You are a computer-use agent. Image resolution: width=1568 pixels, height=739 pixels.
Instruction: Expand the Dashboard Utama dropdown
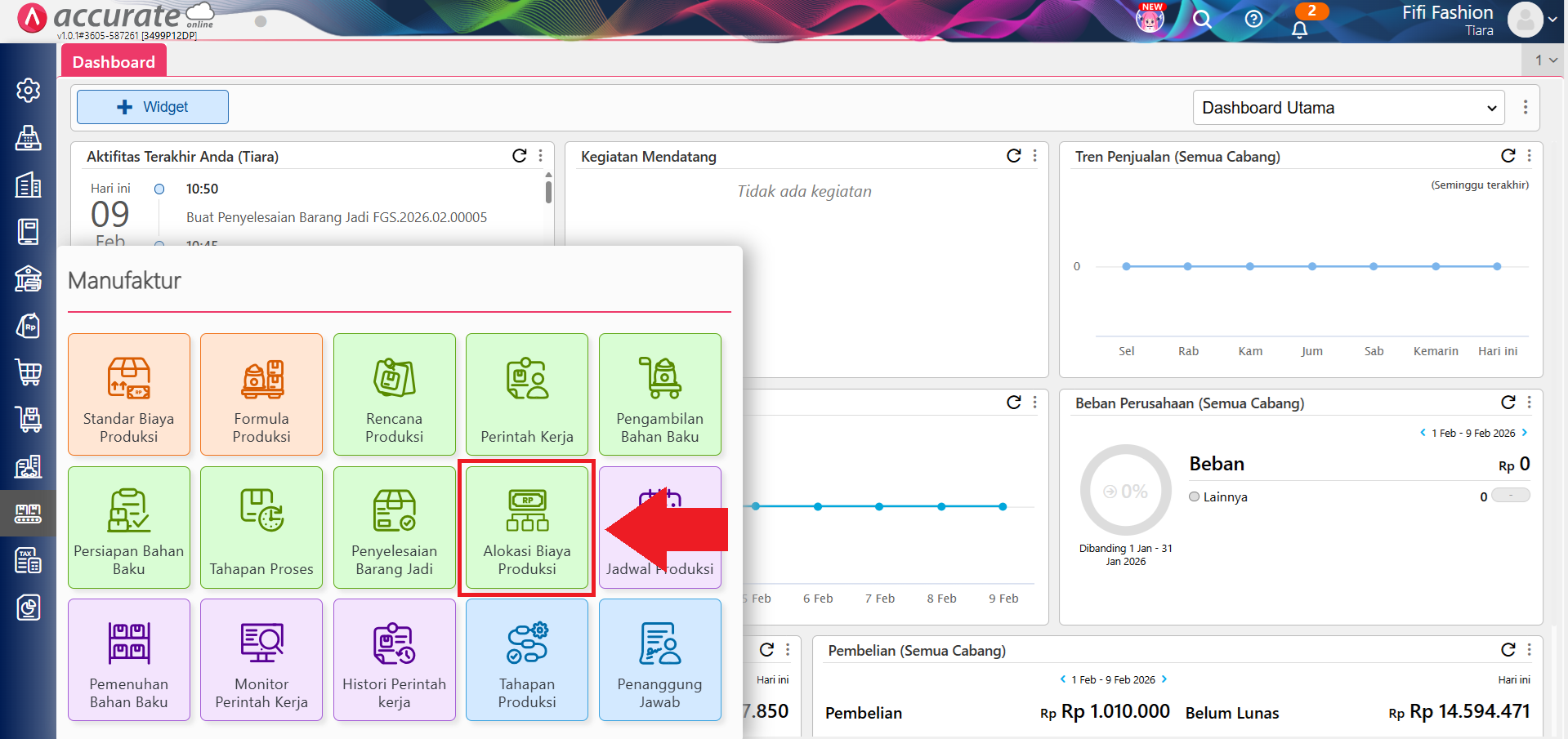point(1348,108)
